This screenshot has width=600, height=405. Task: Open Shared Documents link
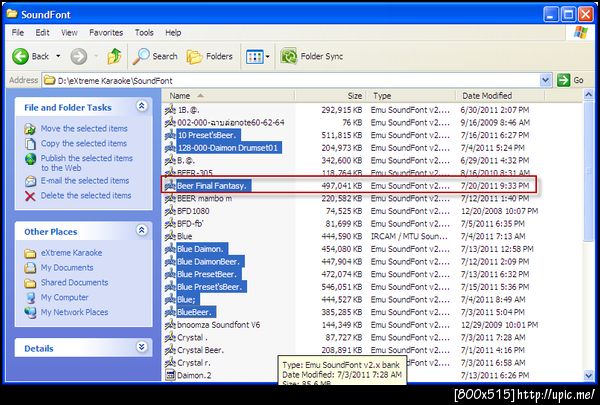75,283
